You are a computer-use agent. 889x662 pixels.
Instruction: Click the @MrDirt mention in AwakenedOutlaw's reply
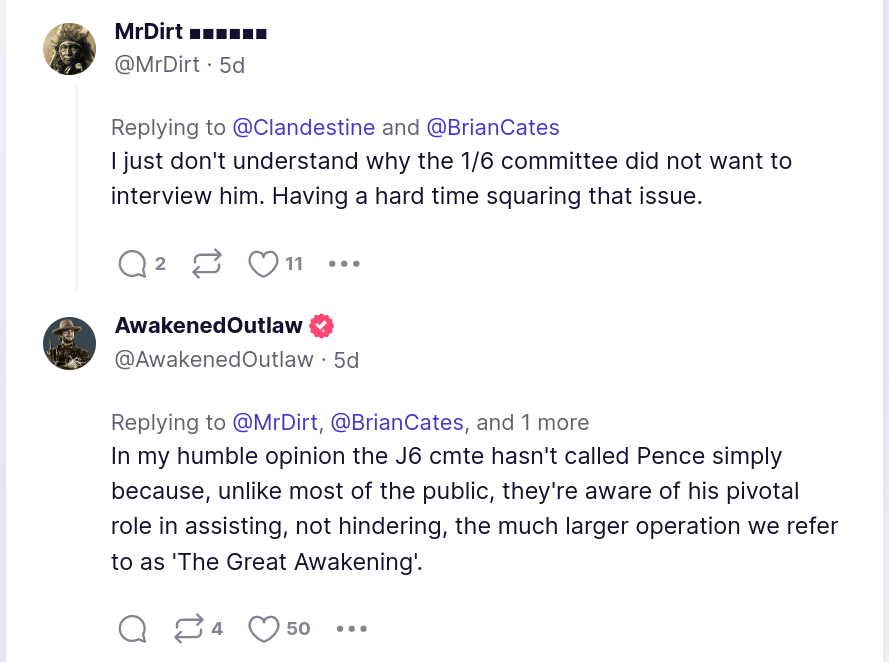(275, 422)
